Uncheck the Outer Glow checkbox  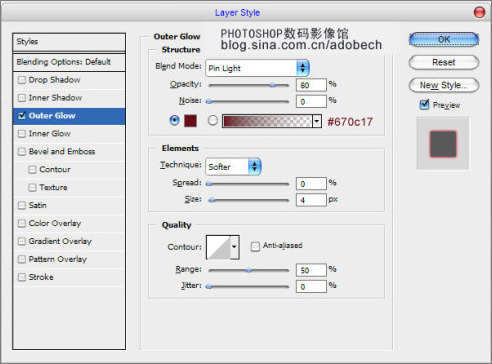[x=22, y=116]
